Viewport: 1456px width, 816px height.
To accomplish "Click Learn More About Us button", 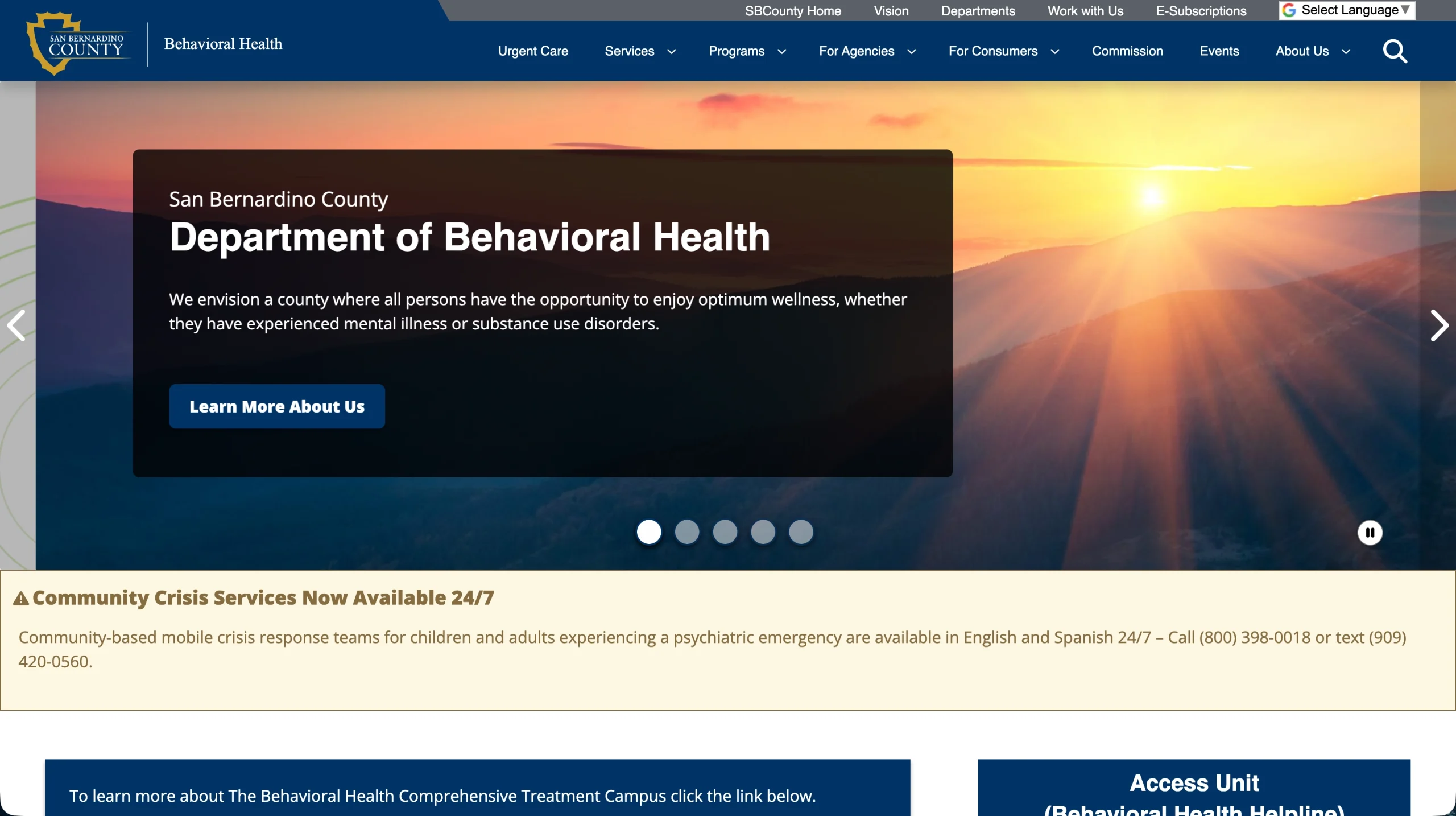I will [277, 406].
